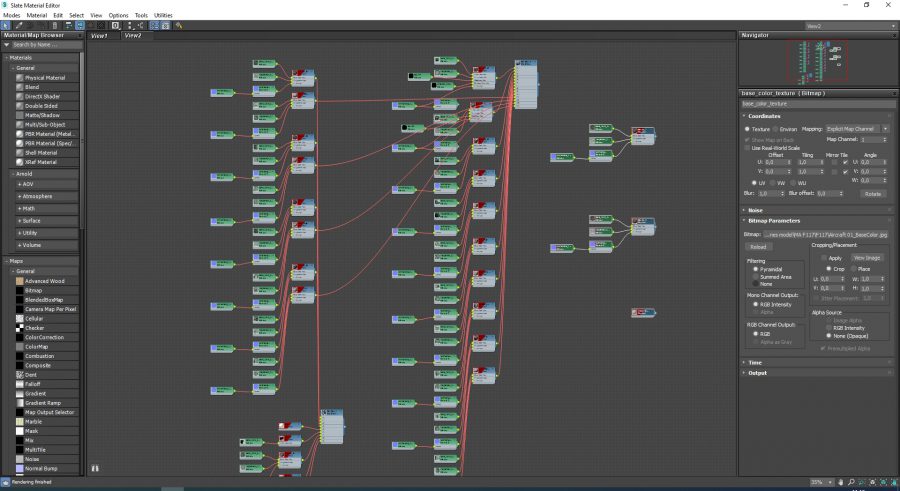Click Zoom Extents Selected icon in bottom bar
The height and width of the screenshot is (491, 900).
point(883,482)
